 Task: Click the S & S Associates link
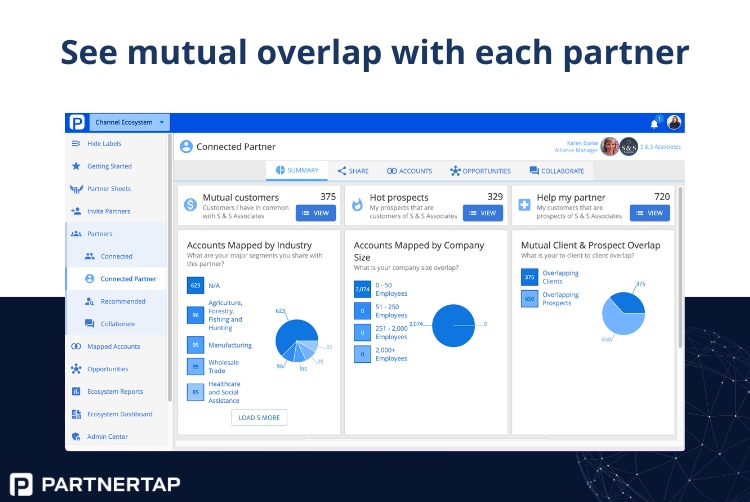coord(660,147)
